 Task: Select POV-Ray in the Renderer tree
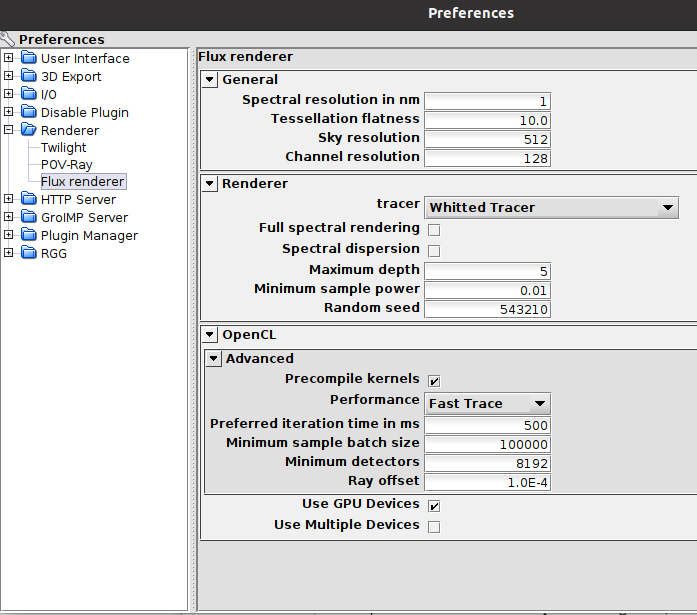66,164
